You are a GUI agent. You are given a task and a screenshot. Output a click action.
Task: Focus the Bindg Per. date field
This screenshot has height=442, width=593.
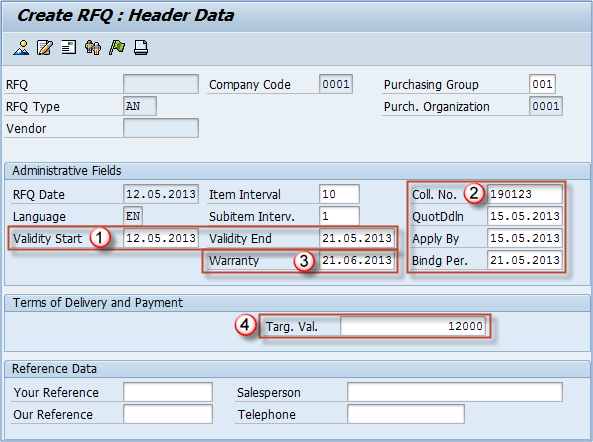[525, 260]
